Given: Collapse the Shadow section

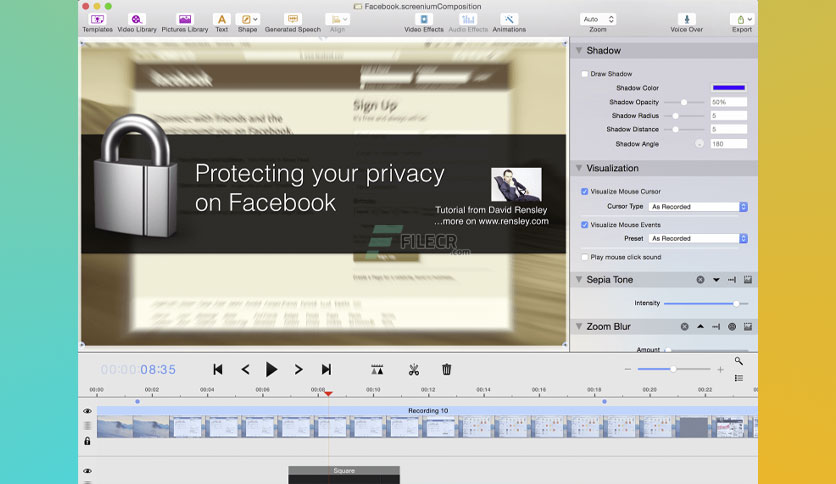Looking at the screenshot, I should (578, 50).
